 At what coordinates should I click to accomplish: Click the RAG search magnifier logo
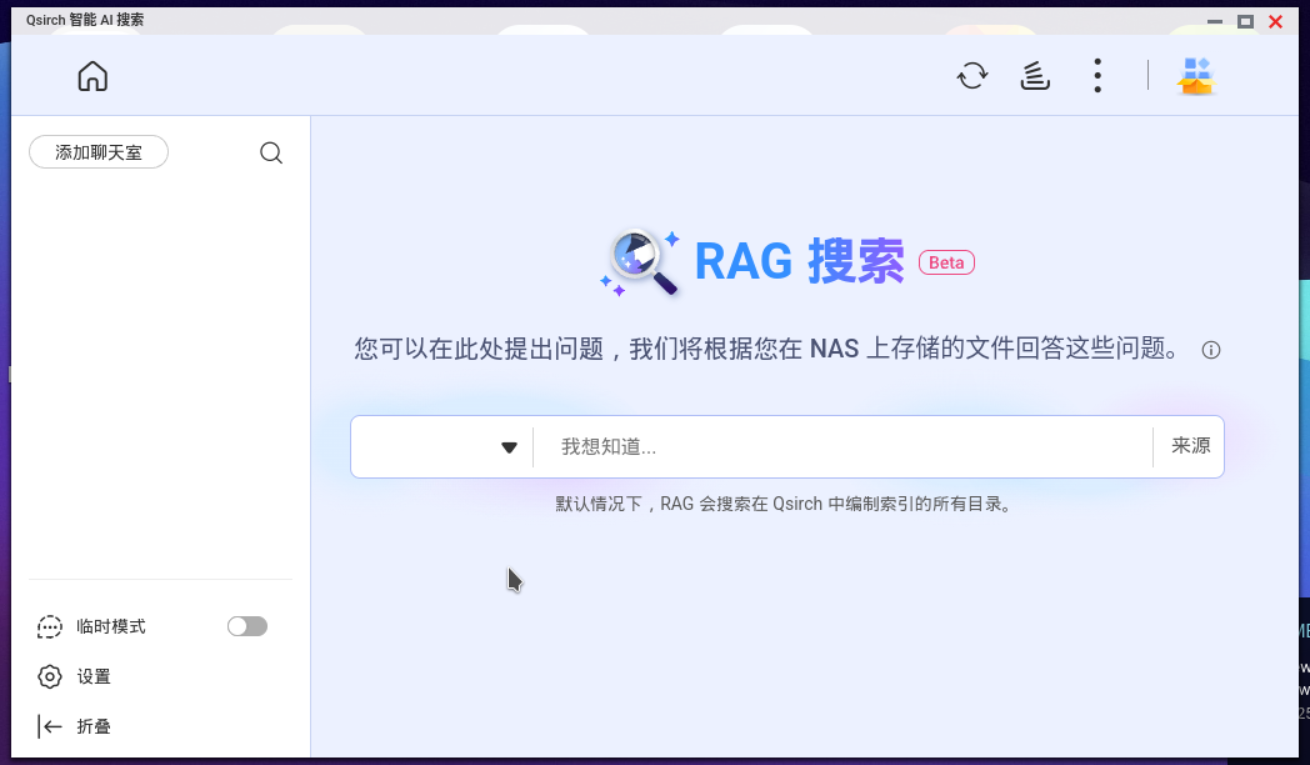tap(641, 262)
